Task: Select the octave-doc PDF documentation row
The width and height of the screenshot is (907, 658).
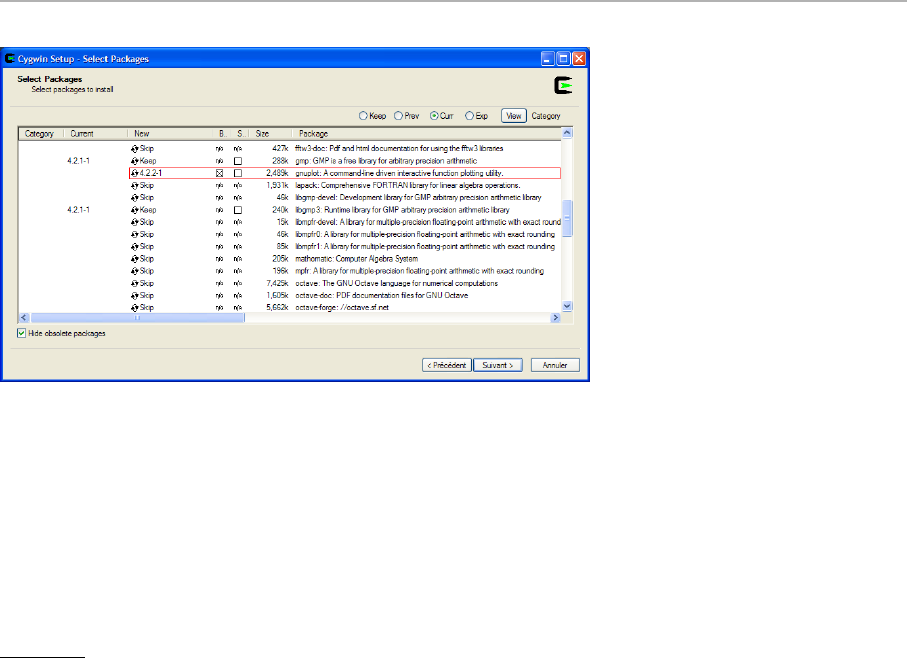Action: (x=382, y=295)
